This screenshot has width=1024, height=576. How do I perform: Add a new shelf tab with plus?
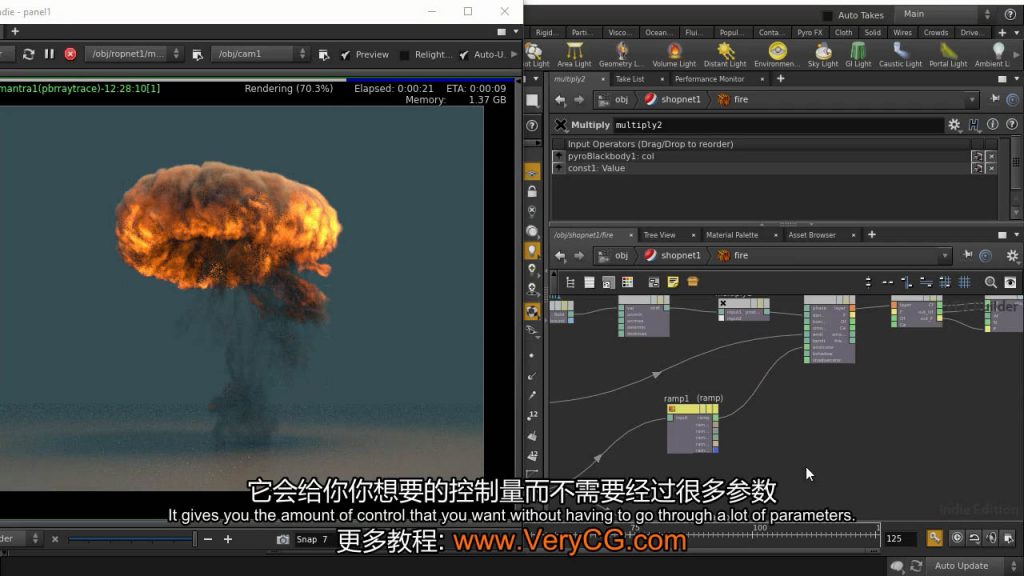coord(1002,33)
